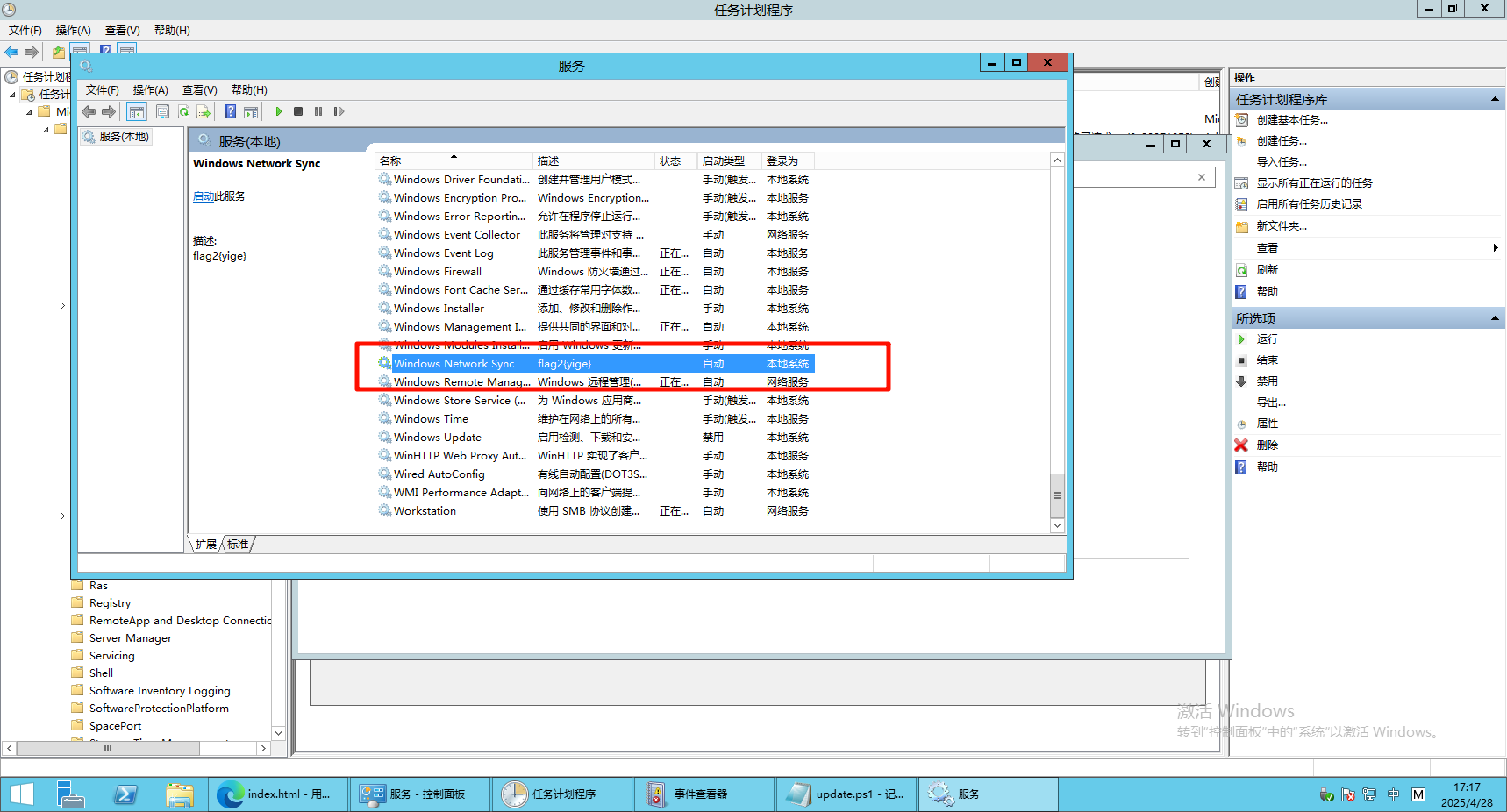Toggle the action pane icon in Services toolbar
Image resolution: width=1507 pixels, height=812 pixels.
pos(251,111)
